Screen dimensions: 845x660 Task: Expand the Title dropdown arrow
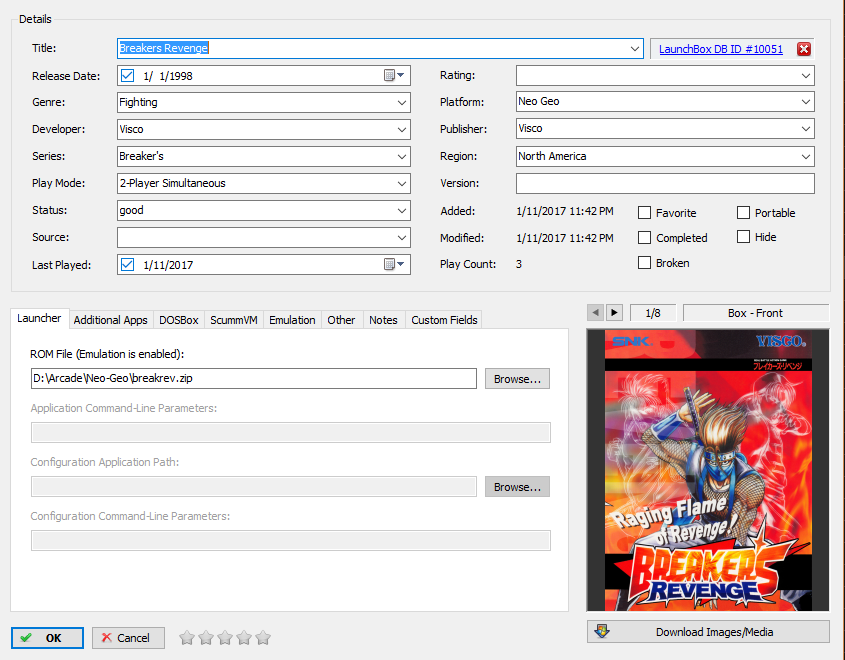(635, 48)
